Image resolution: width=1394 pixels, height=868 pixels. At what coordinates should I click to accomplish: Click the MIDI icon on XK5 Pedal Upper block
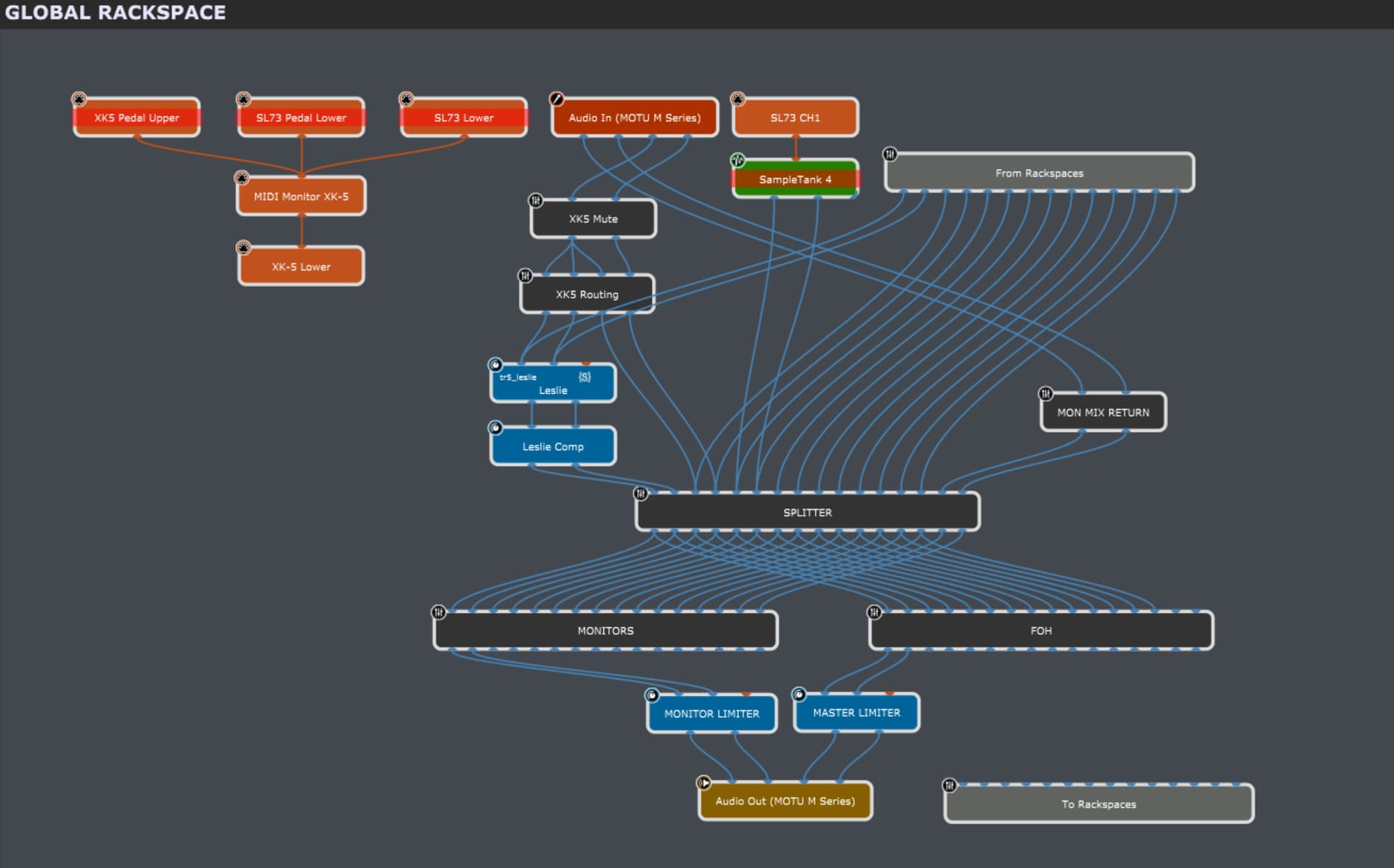tap(78, 99)
